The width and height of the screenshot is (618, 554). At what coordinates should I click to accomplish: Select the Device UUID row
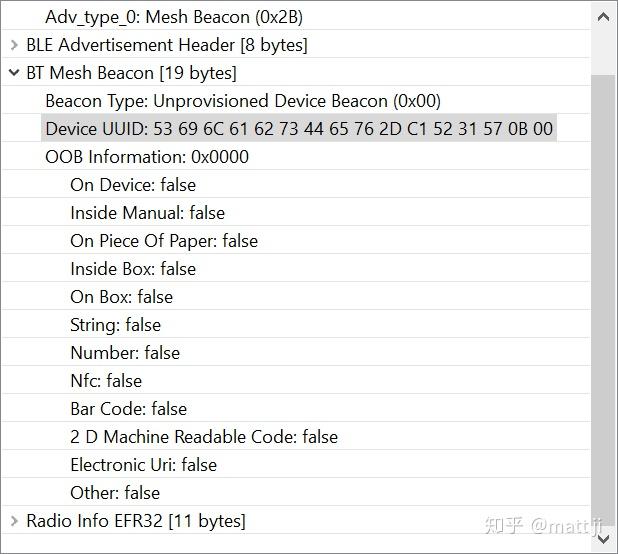[299, 129]
